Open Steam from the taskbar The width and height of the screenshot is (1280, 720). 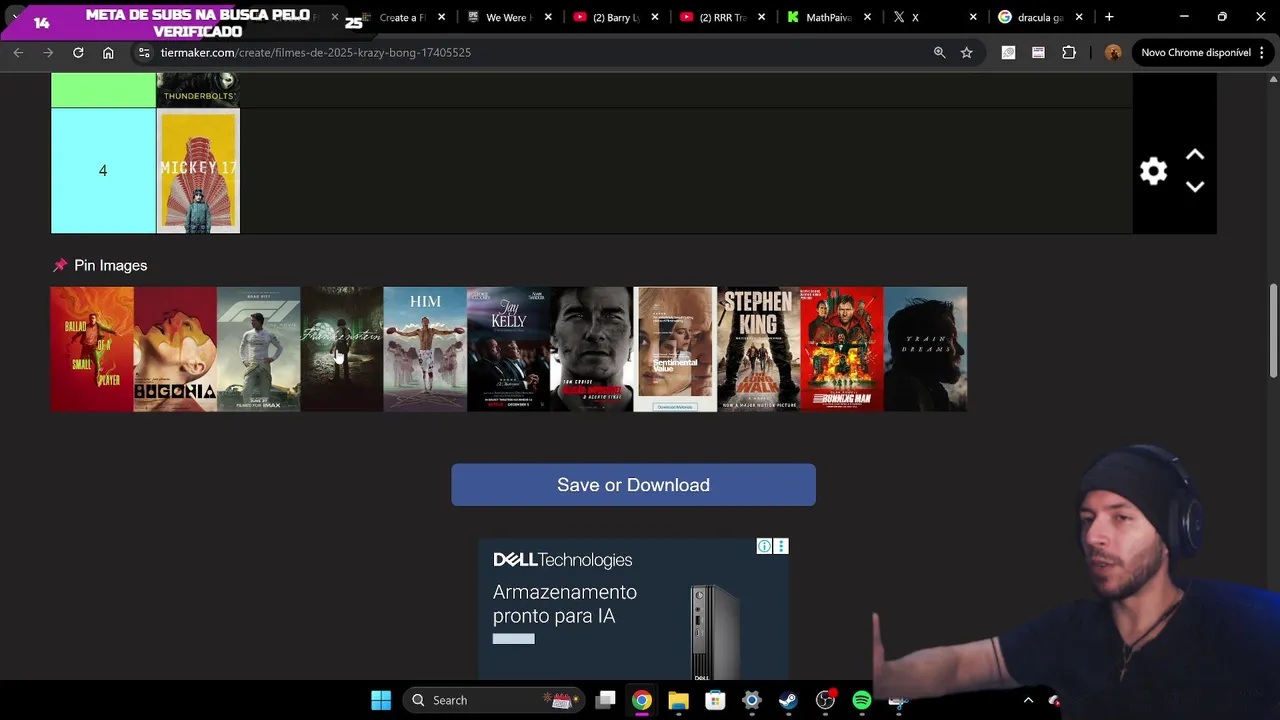pyautogui.click(x=788, y=700)
